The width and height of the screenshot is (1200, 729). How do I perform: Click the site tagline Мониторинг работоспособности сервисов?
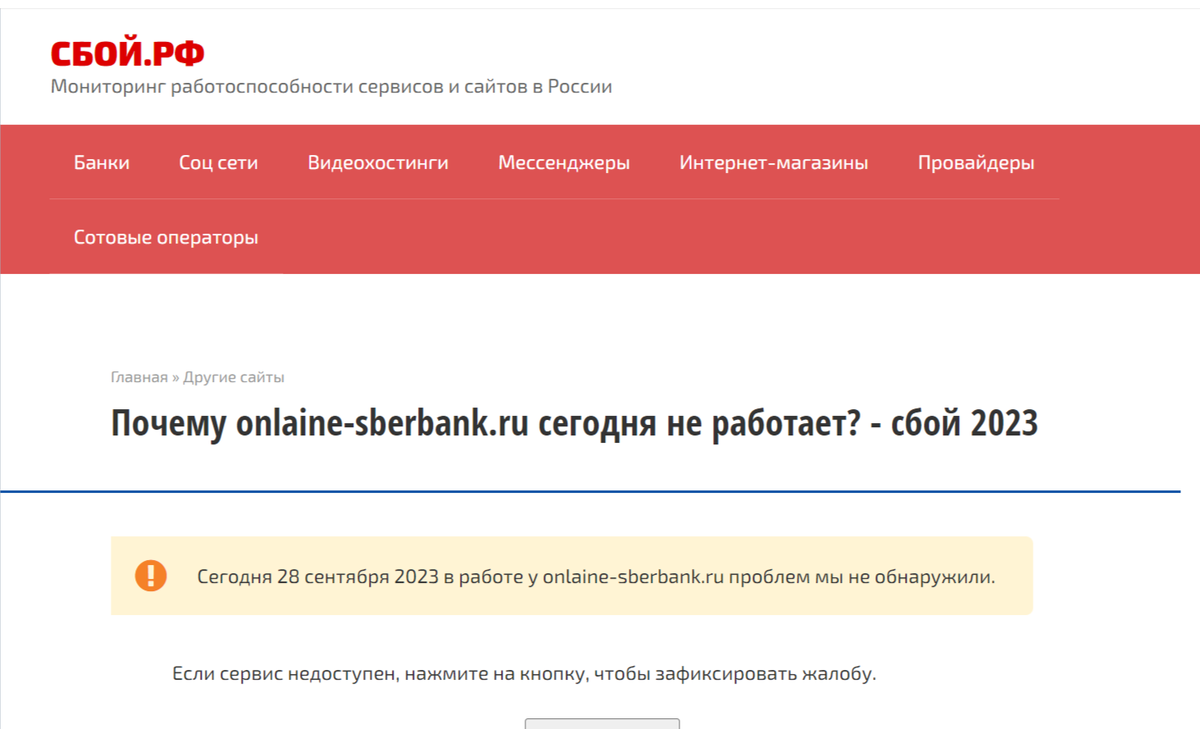click(x=331, y=87)
